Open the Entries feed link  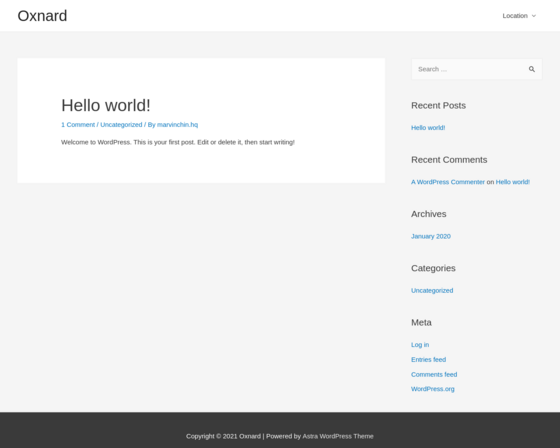tap(429, 359)
